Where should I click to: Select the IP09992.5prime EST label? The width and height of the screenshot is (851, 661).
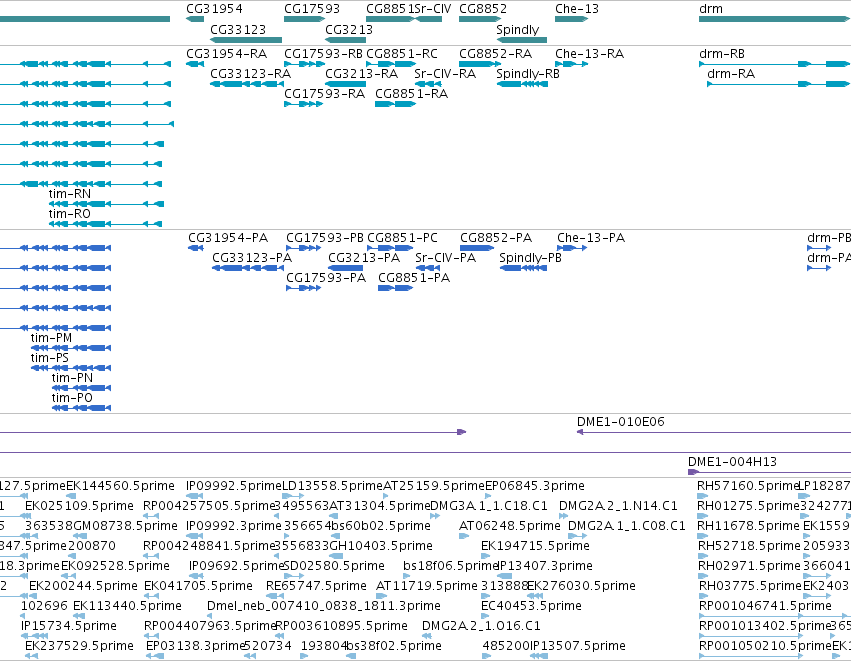tap(233, 486)
